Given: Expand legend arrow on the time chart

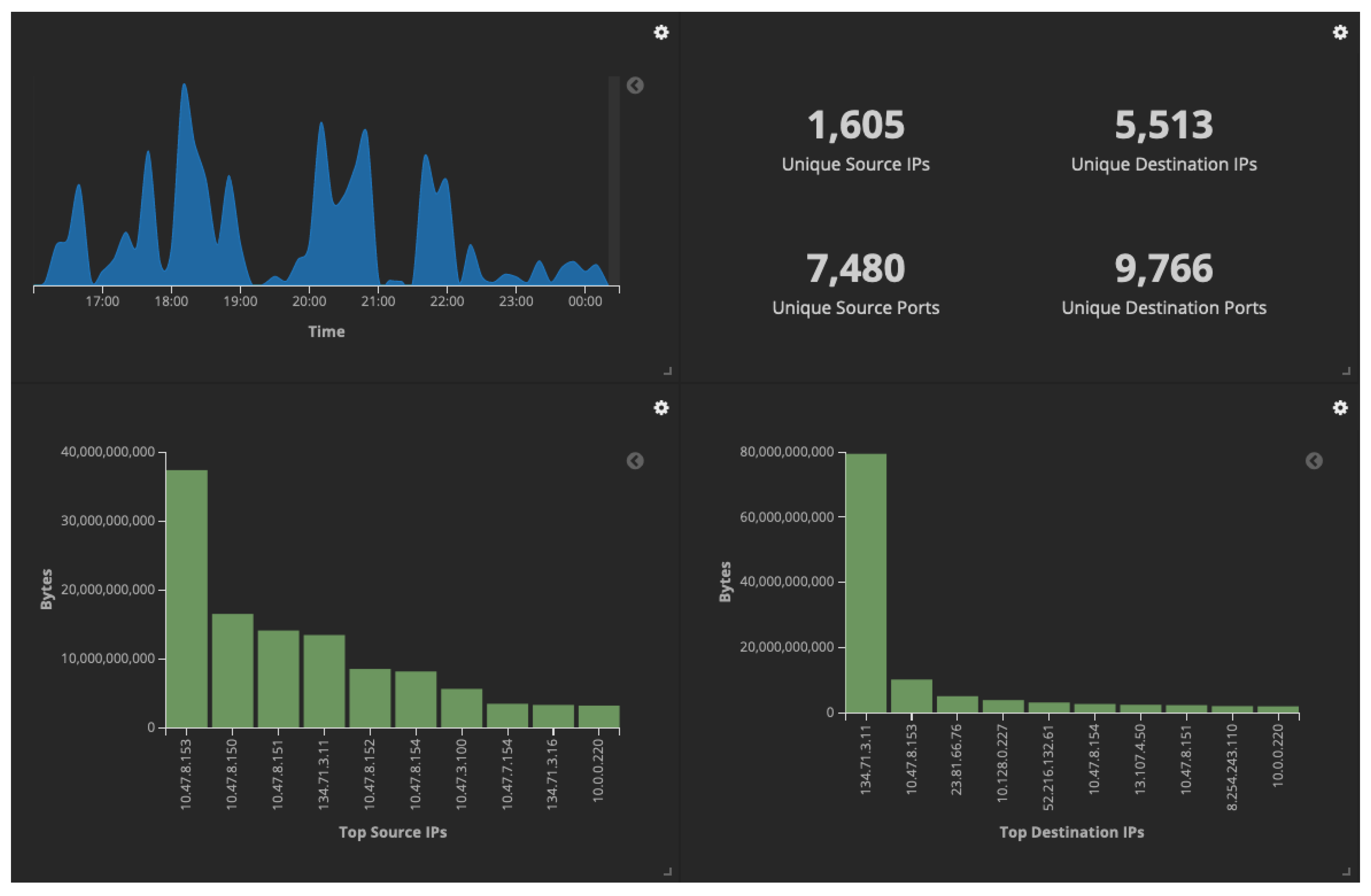Looking at the screenshot, I should tap(635, 85).
